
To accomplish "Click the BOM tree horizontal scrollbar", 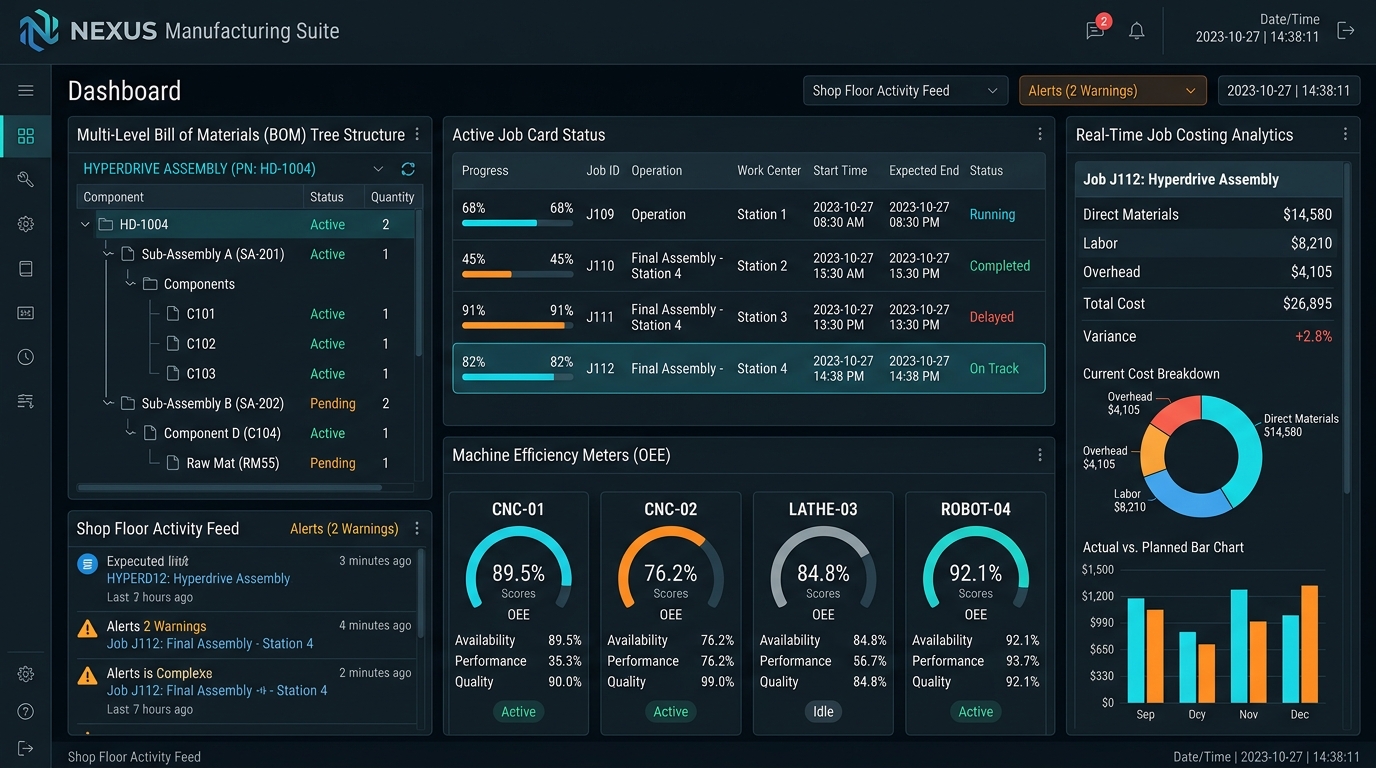I will [x=230, y=488].
